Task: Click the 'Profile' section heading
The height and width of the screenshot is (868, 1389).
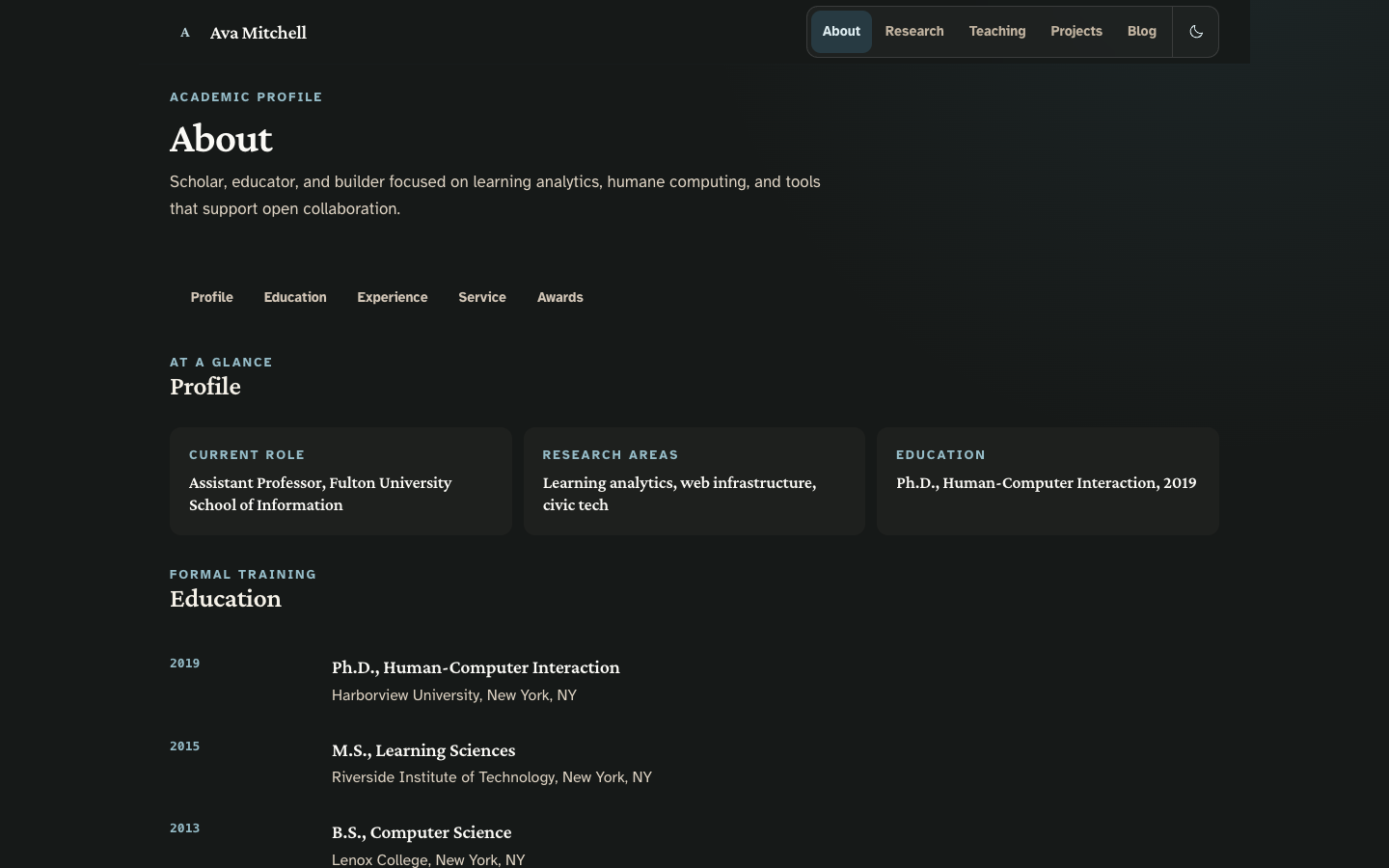Action: (x=205, y=387)
